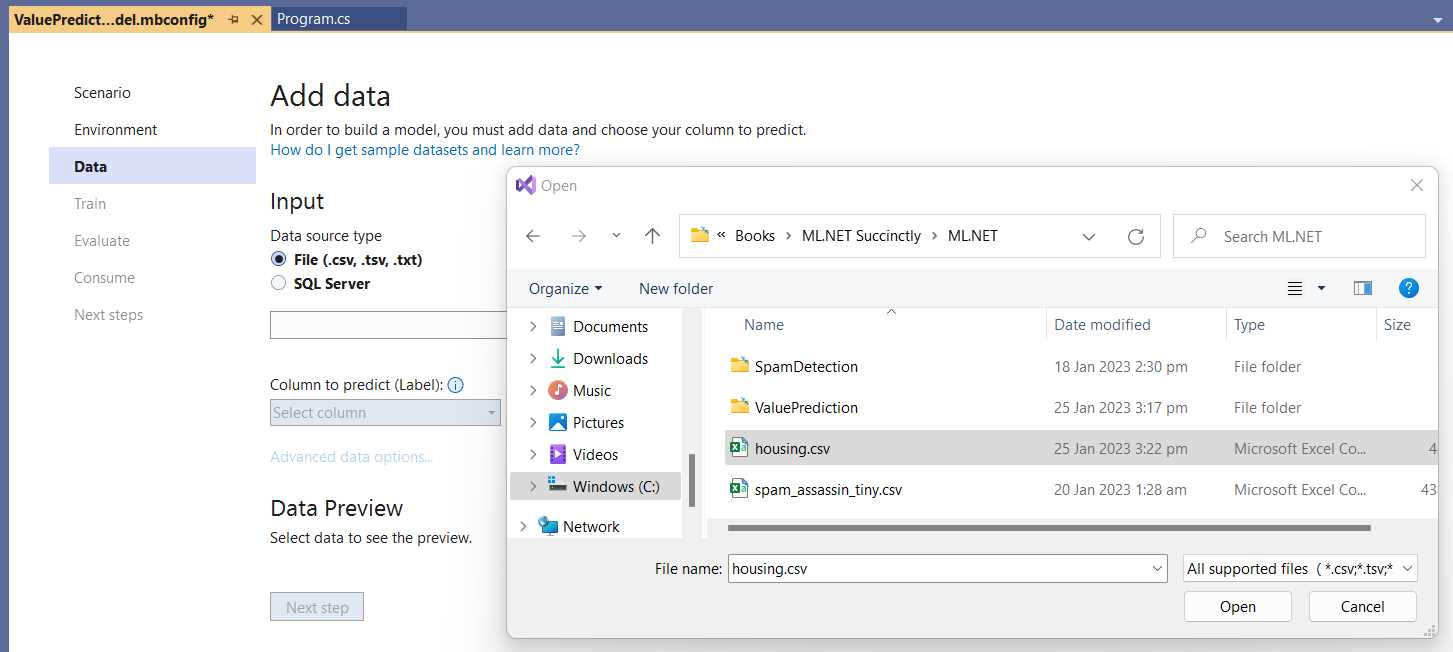Open the Evaluate step
This screenshot has height=652, width=1453.
tap(102, 240)
